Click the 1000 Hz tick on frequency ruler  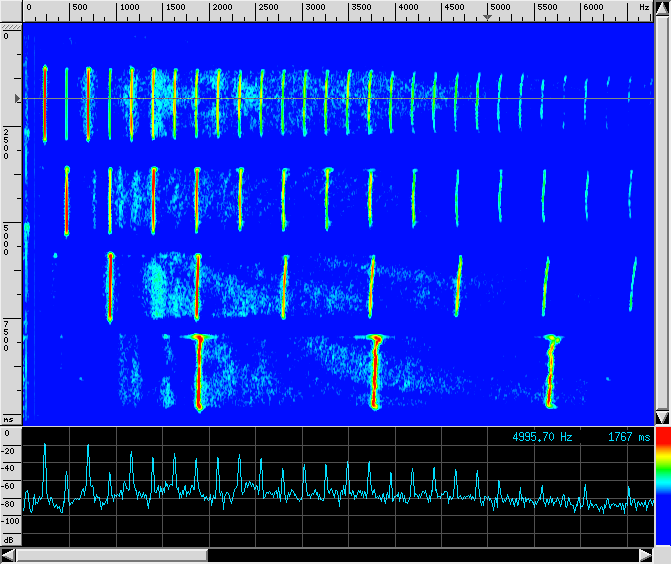(x=129, y=8)
